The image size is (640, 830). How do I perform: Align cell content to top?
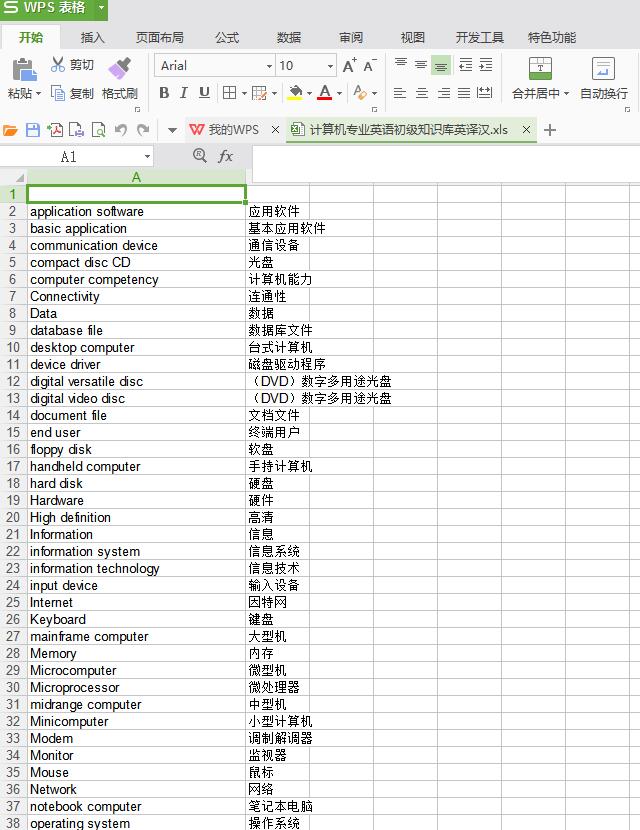pos(401,65)
